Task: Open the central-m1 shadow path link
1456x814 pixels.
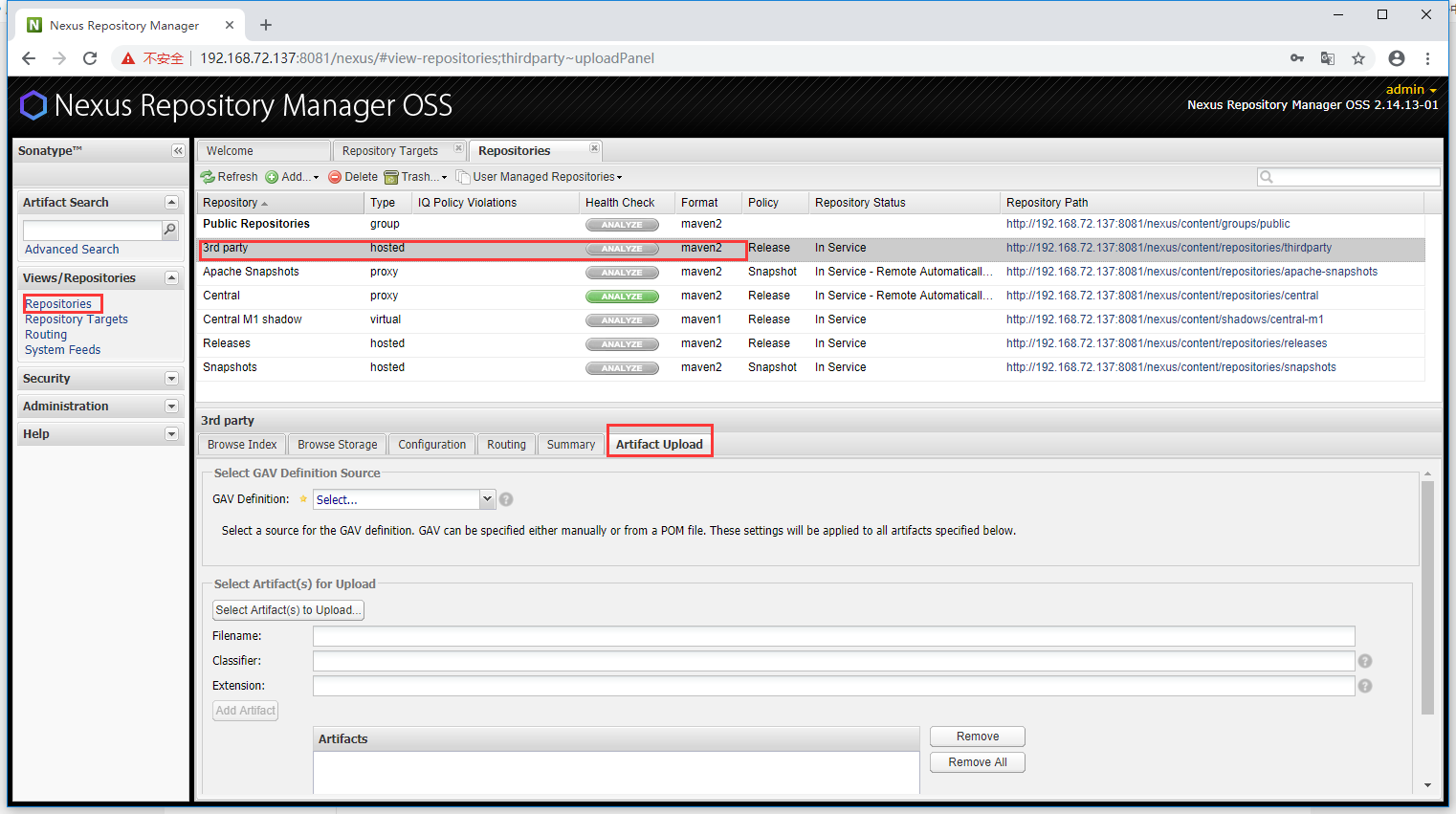Action: [1165, 319]
